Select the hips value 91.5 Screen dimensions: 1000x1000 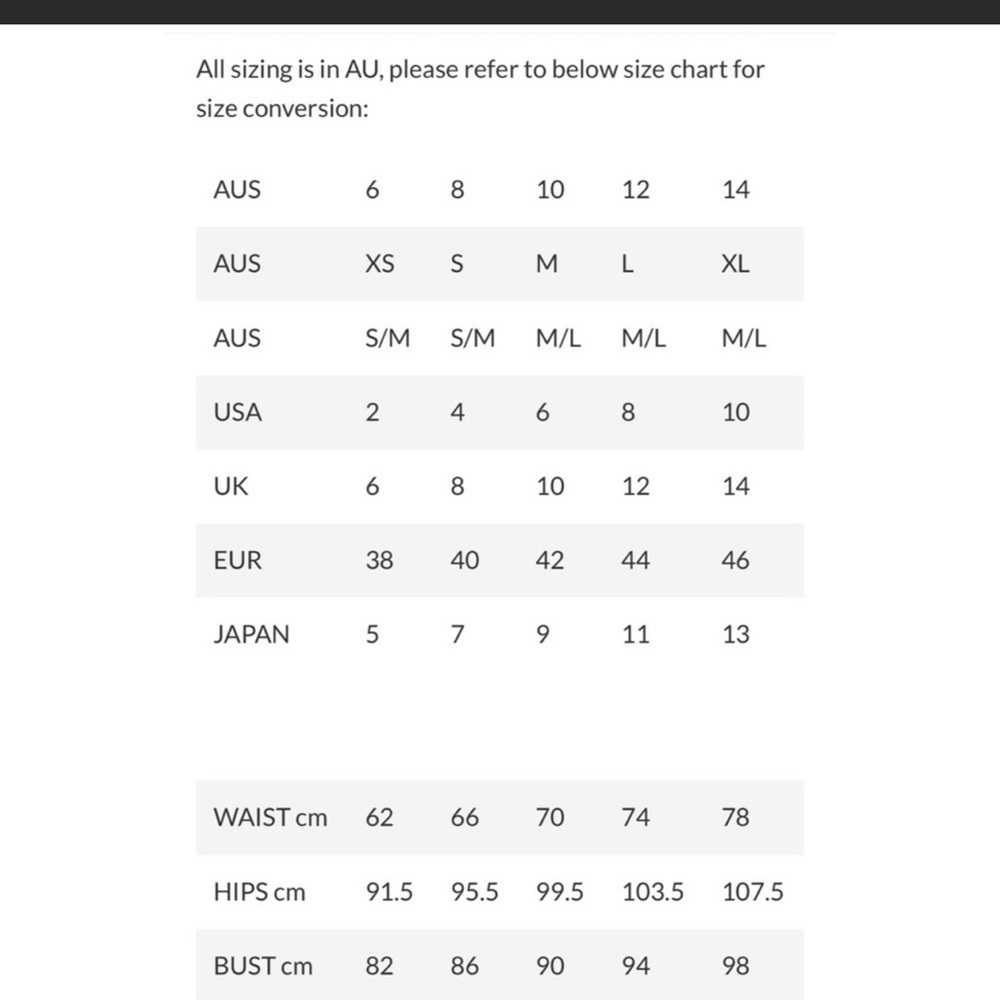coord(389,892)
